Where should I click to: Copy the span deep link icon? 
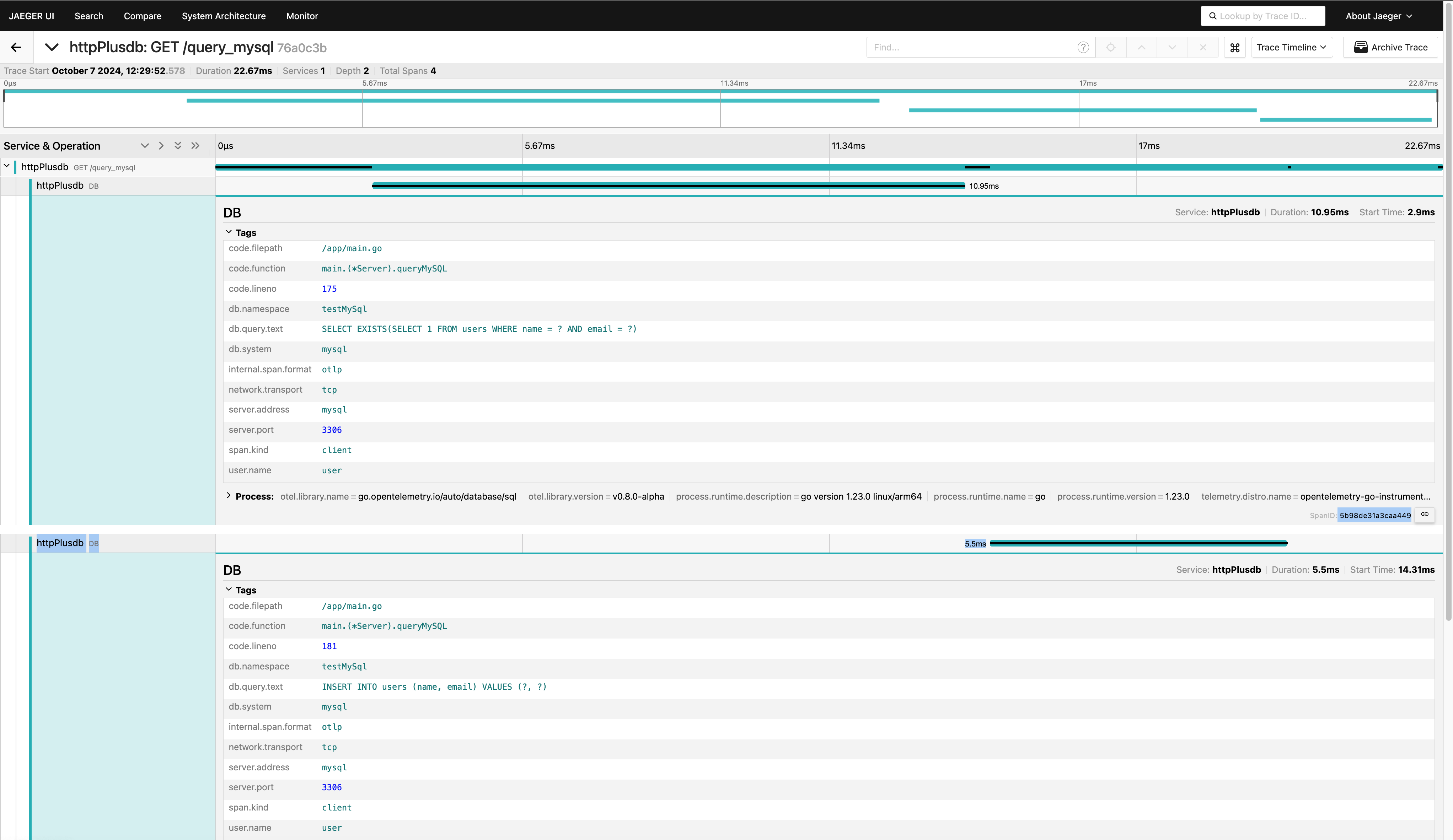1425,514
